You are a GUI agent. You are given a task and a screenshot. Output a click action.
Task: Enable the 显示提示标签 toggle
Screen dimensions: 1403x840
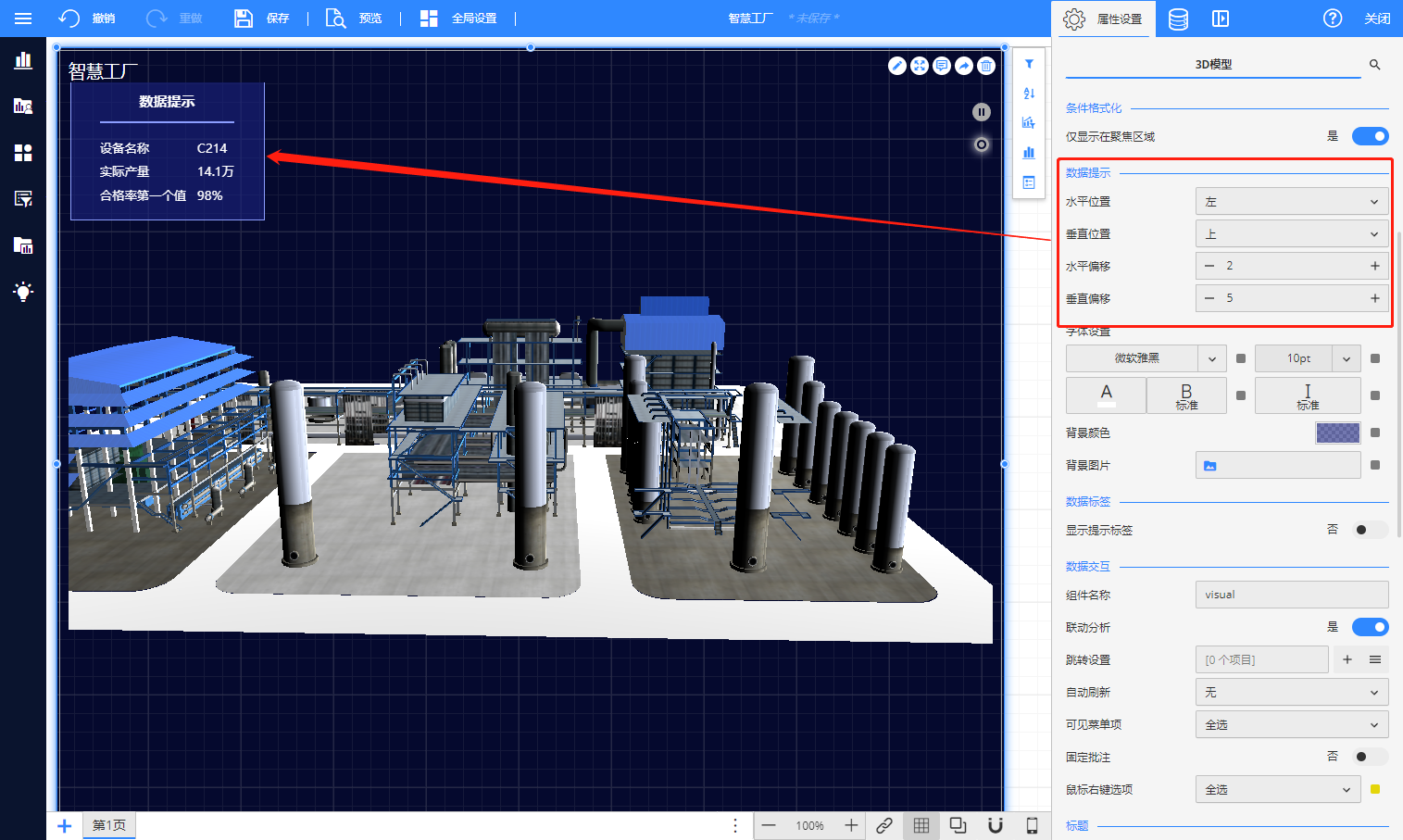(x=1369, y=530)
